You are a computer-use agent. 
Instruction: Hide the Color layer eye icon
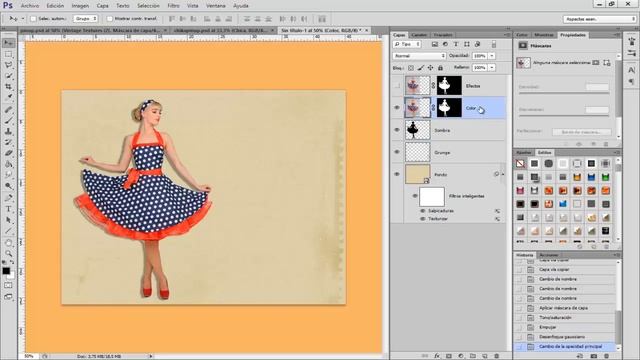[x=397, y=108]
